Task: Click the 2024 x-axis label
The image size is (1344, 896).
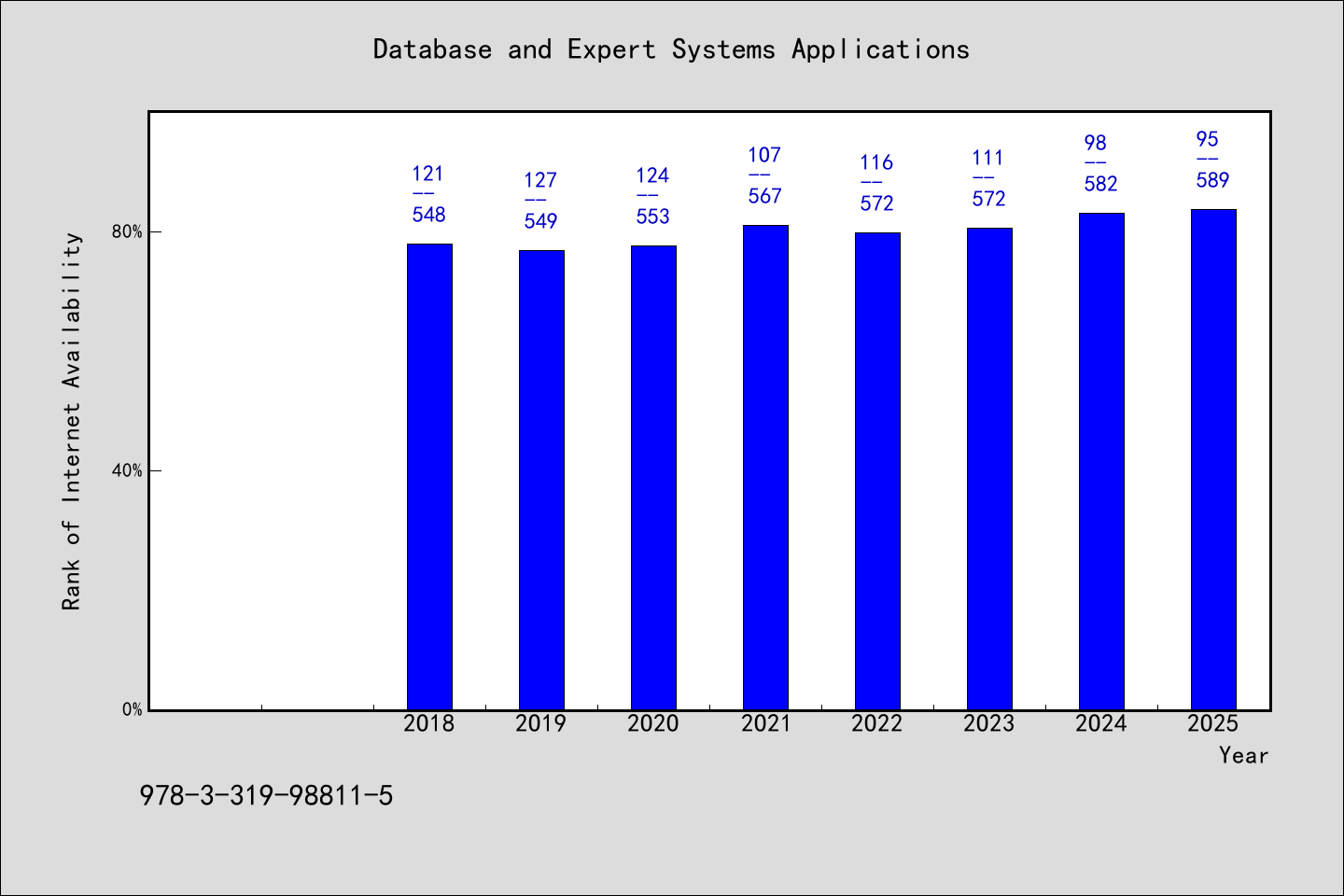Action: tap(1101, 723)
